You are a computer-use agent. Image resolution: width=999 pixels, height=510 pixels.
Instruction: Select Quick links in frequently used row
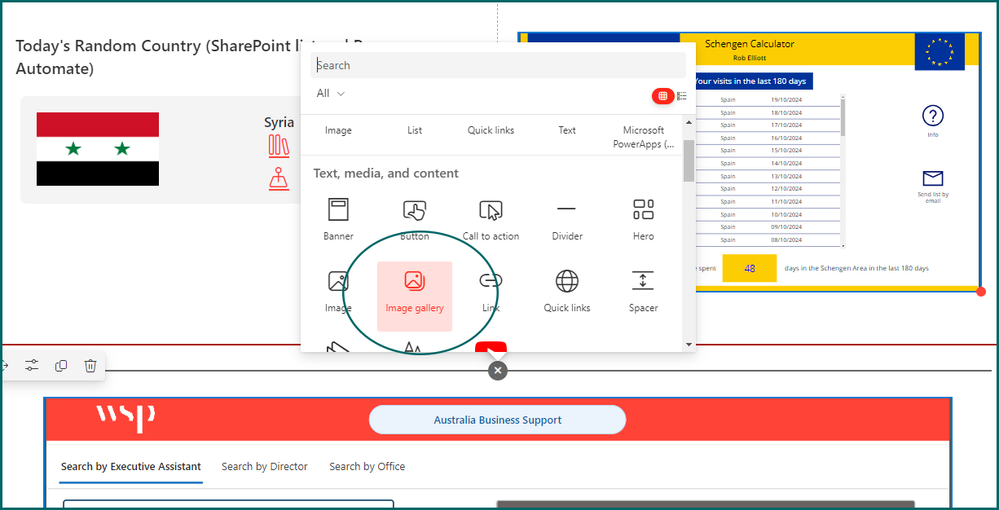coord(491,130)
